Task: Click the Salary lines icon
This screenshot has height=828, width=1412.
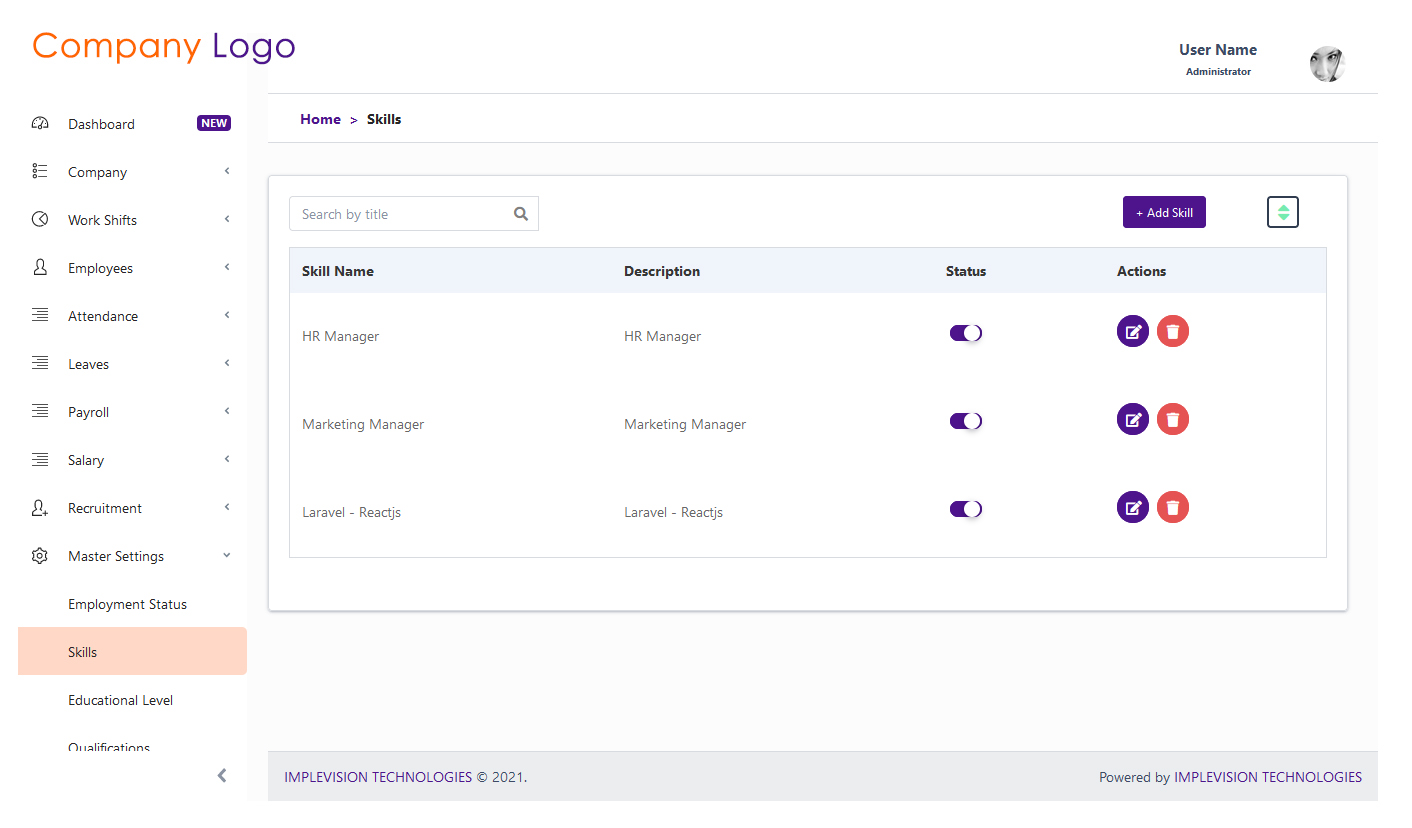Action: (x=40, y=460)
